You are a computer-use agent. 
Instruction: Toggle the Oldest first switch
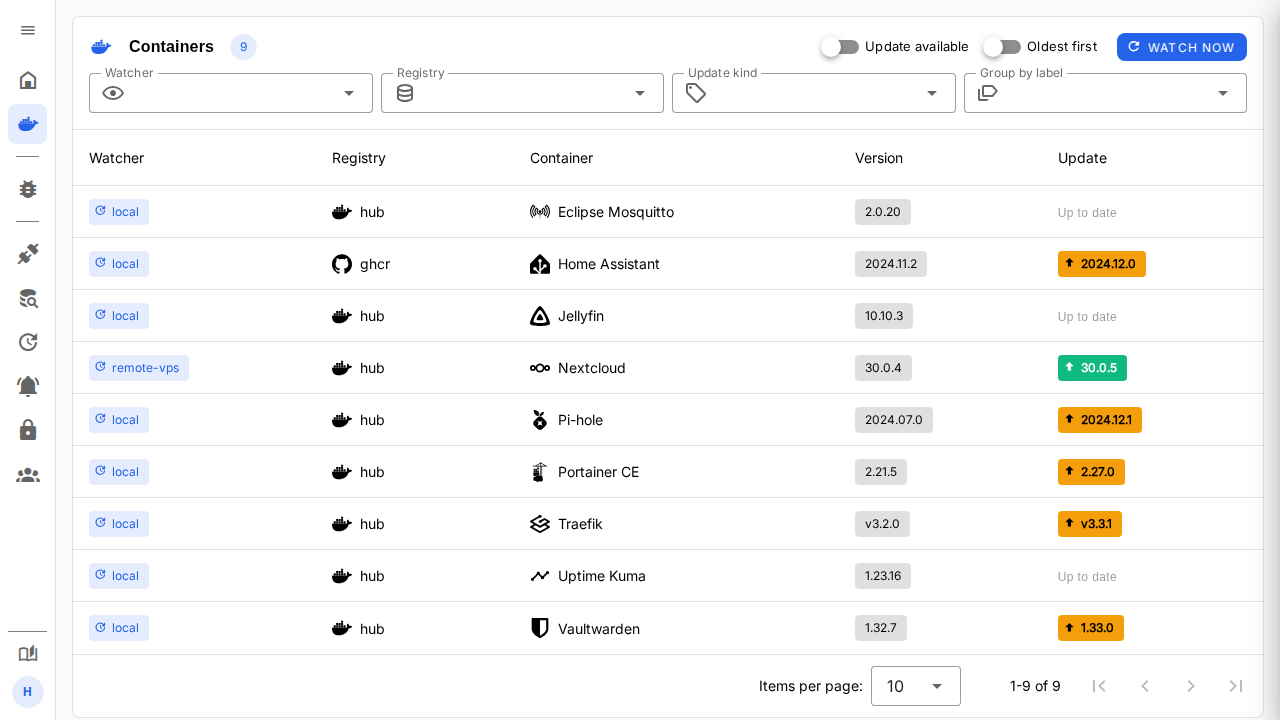[x=1002, y=47]
